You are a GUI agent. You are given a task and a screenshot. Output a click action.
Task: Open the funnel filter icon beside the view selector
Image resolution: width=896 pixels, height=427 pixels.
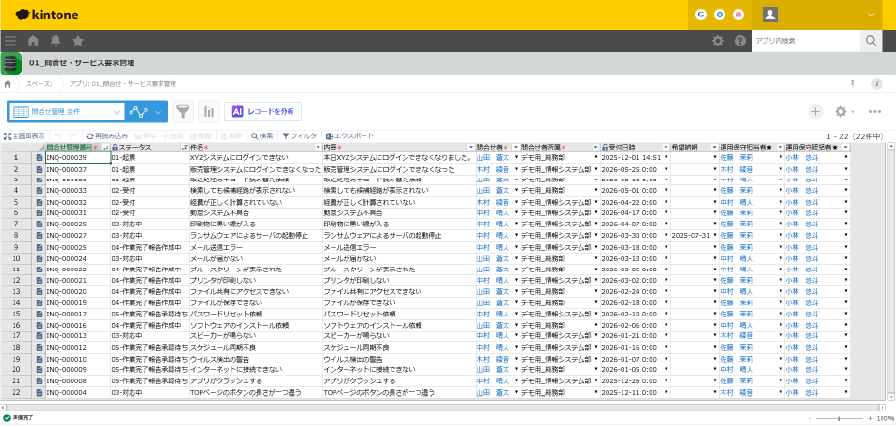pyautogui.click(x=182, y=111)
